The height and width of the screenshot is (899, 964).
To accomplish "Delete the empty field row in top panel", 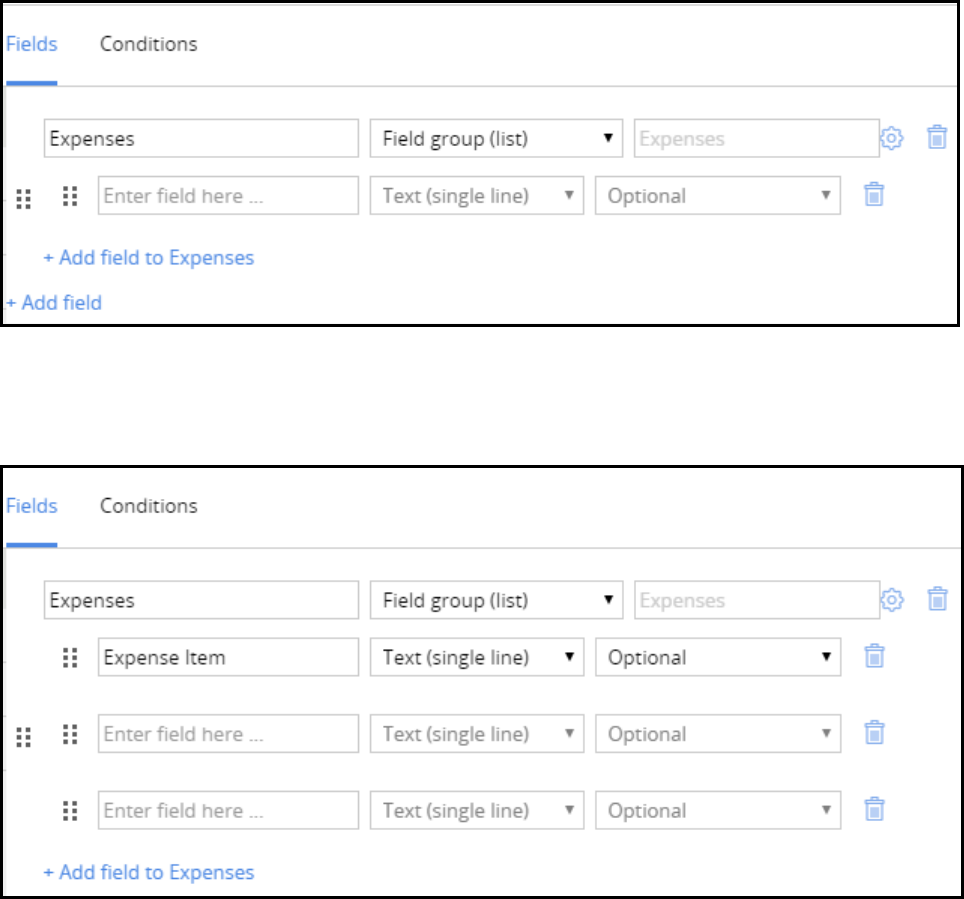I will [874, 195].
